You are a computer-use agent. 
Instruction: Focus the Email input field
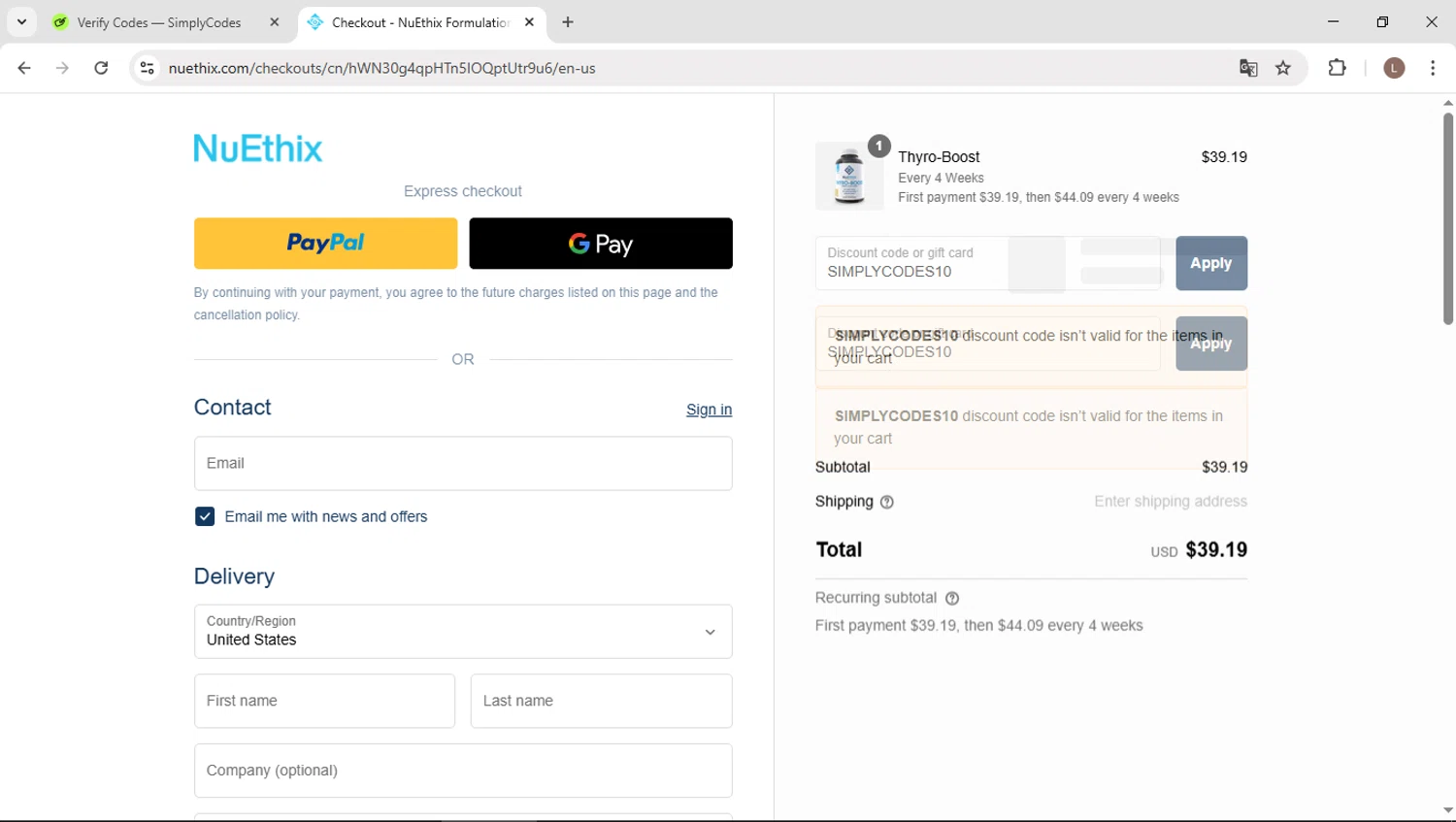(463, 463)
